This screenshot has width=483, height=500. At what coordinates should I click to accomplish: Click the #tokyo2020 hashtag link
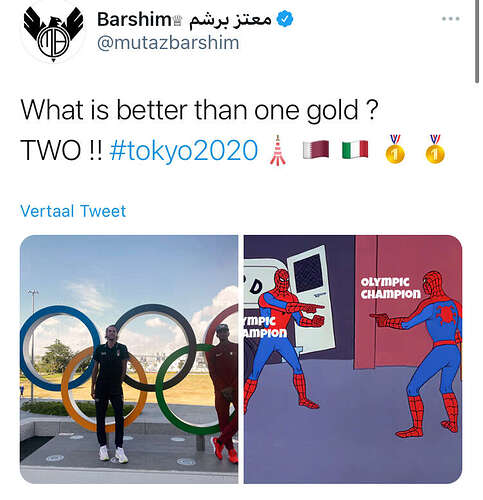pyautogui.click(x=184, y=150)
